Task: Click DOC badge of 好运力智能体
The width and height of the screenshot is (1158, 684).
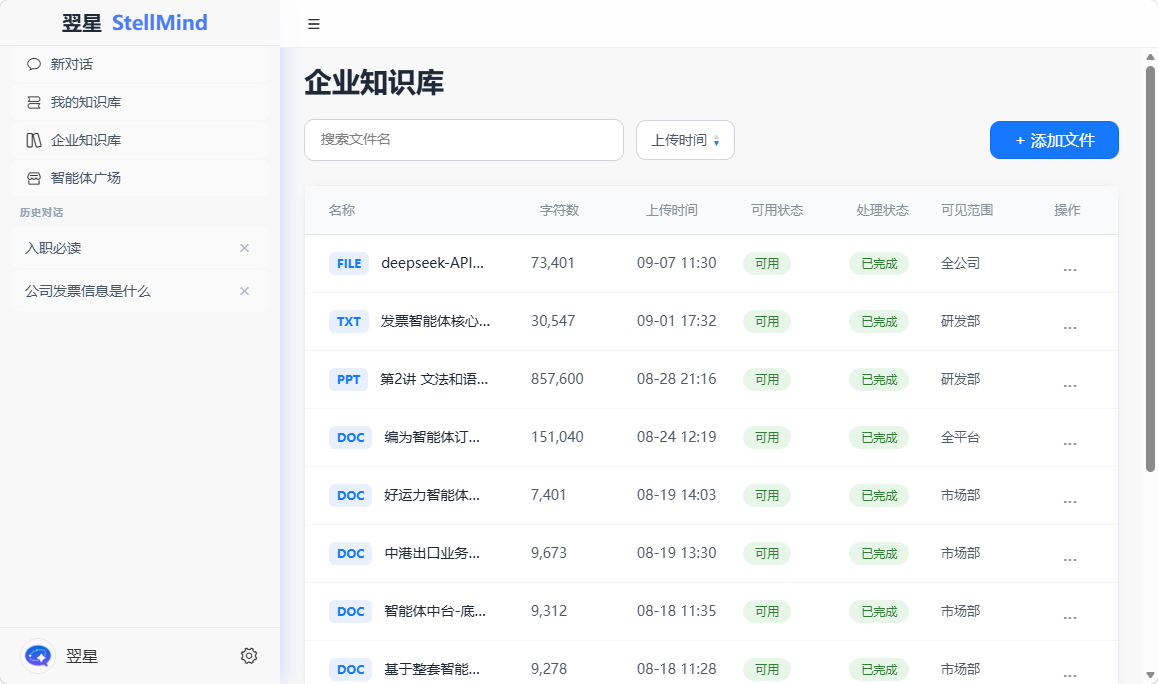Action: click(350, 496)
